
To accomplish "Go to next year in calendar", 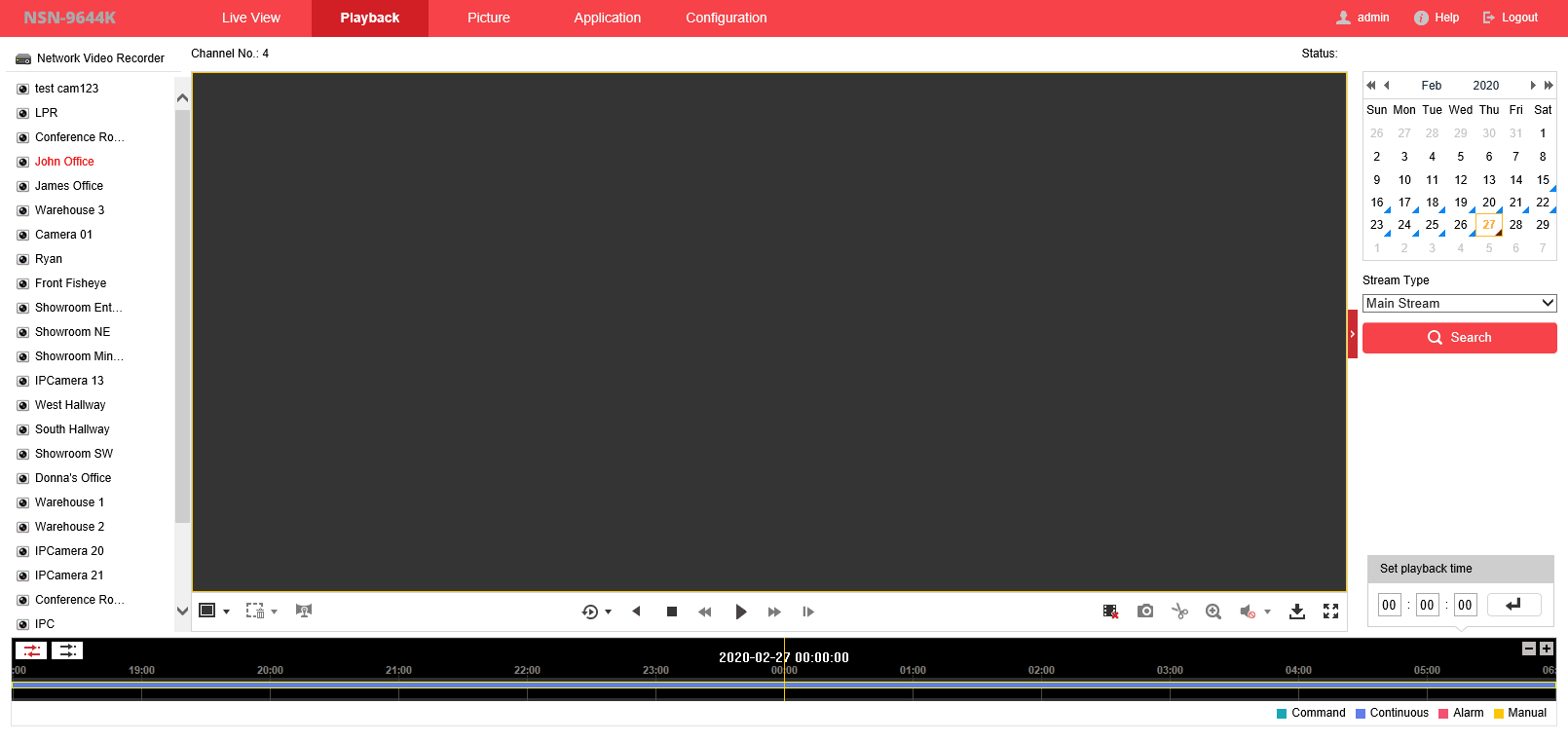I will pos(1549,86).
